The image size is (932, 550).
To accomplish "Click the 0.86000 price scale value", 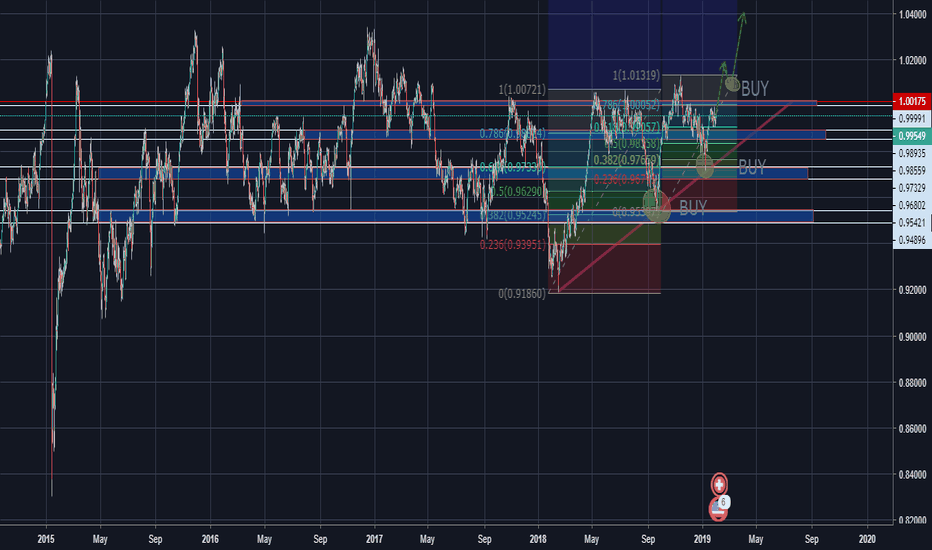I will pyautogui.click(x=912, y=428).
